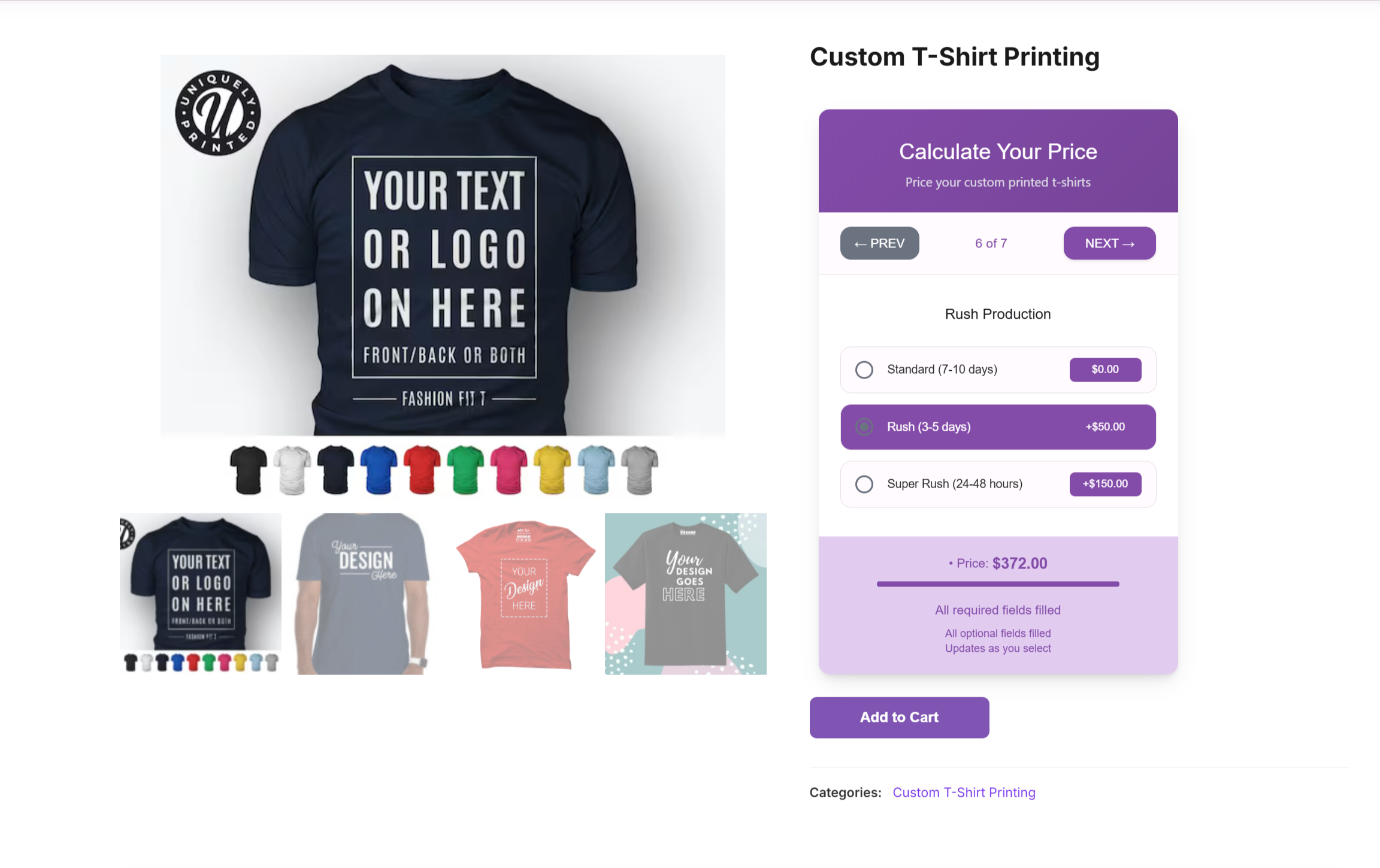Open the 'Your Design Goes Here' teal thumbnail

[686, 594]
